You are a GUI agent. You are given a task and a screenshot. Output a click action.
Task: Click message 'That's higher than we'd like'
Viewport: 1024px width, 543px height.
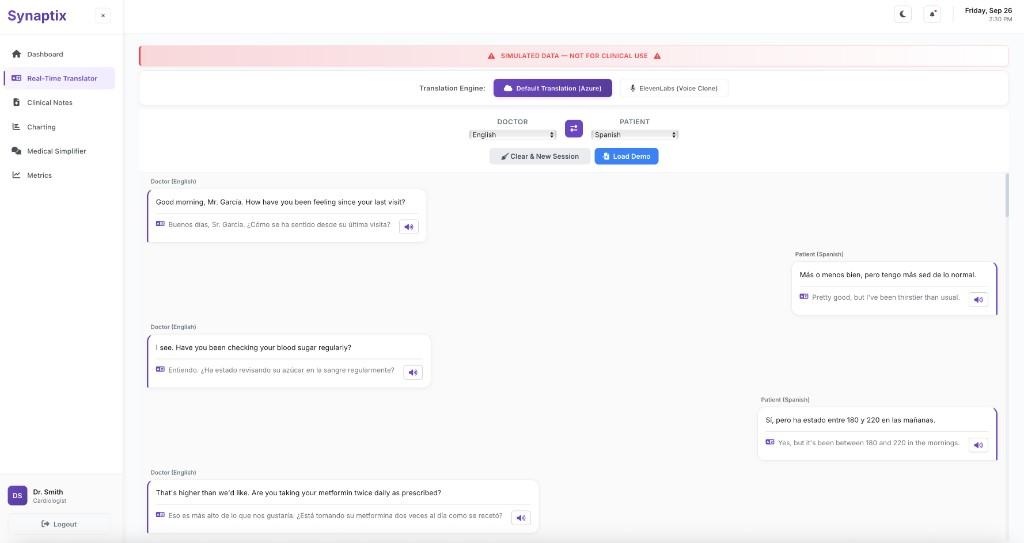pos(298,493)
